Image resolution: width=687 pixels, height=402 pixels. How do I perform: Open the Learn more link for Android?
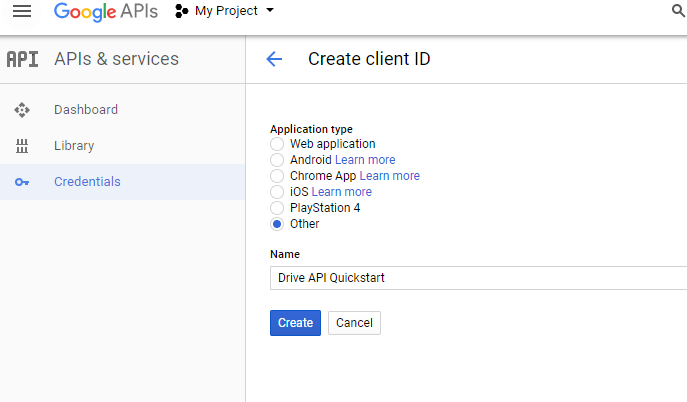point(365,160)
